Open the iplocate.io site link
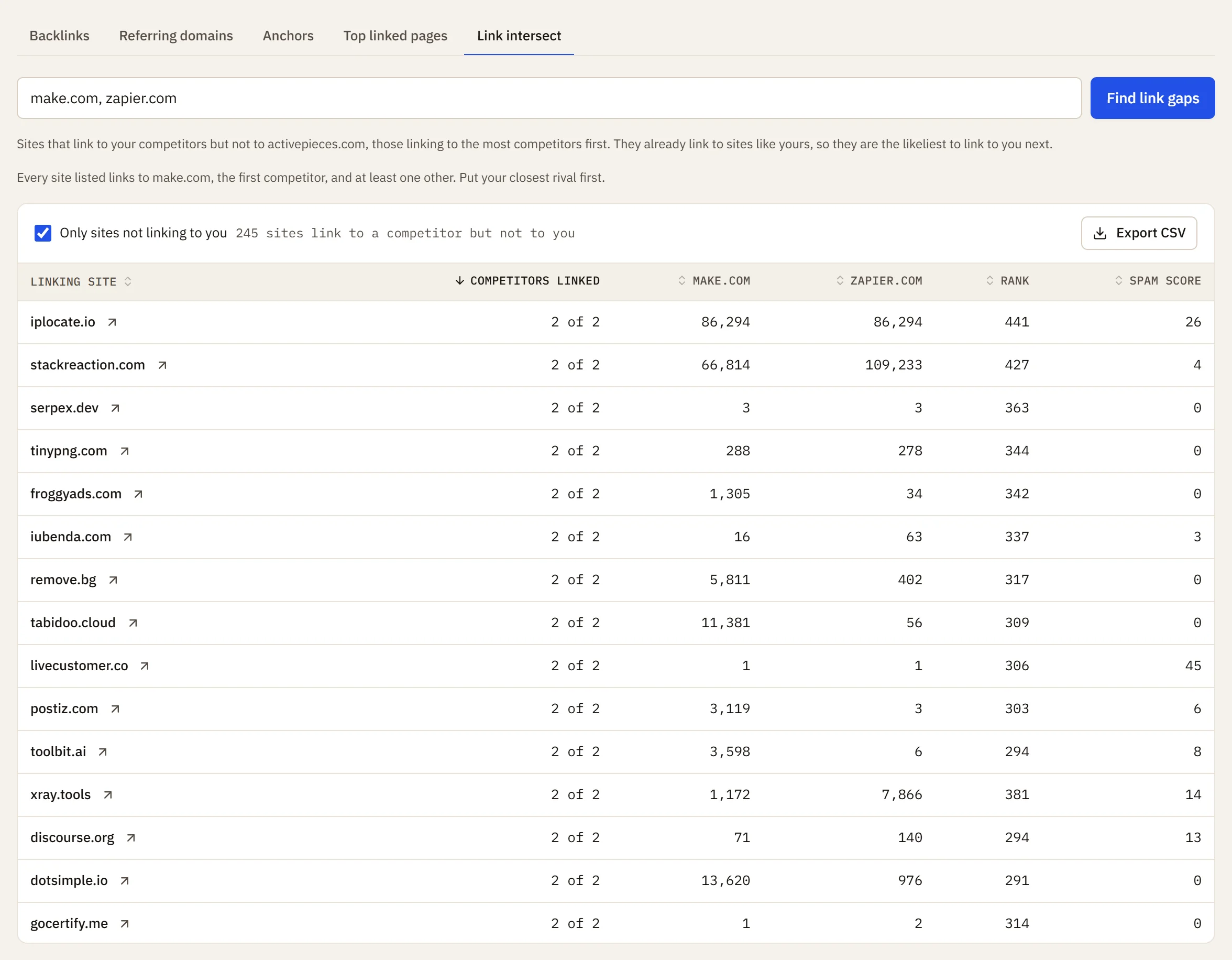Image resolution: width=1232 pixels, height=960 pixels. point(63,322)
